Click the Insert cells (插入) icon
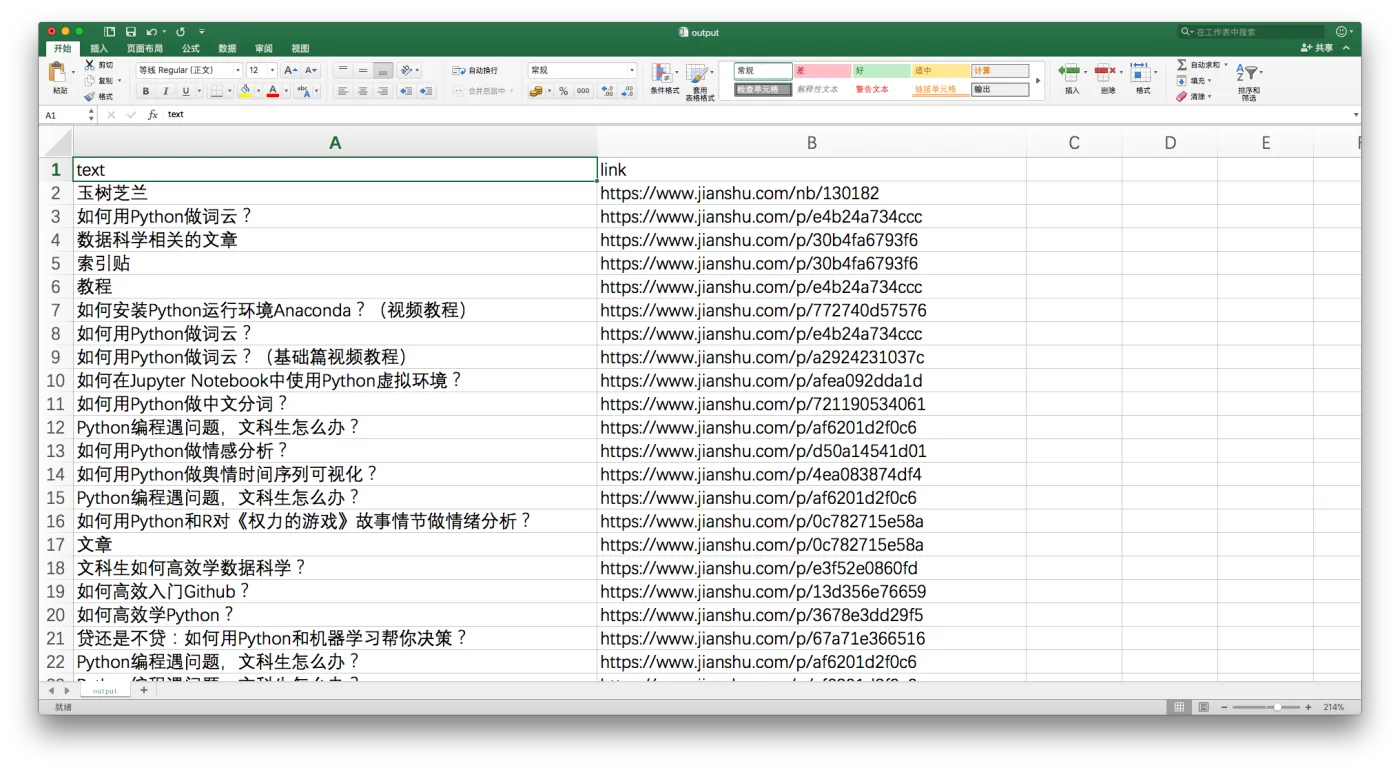1400x770 pixels. 1071,73
